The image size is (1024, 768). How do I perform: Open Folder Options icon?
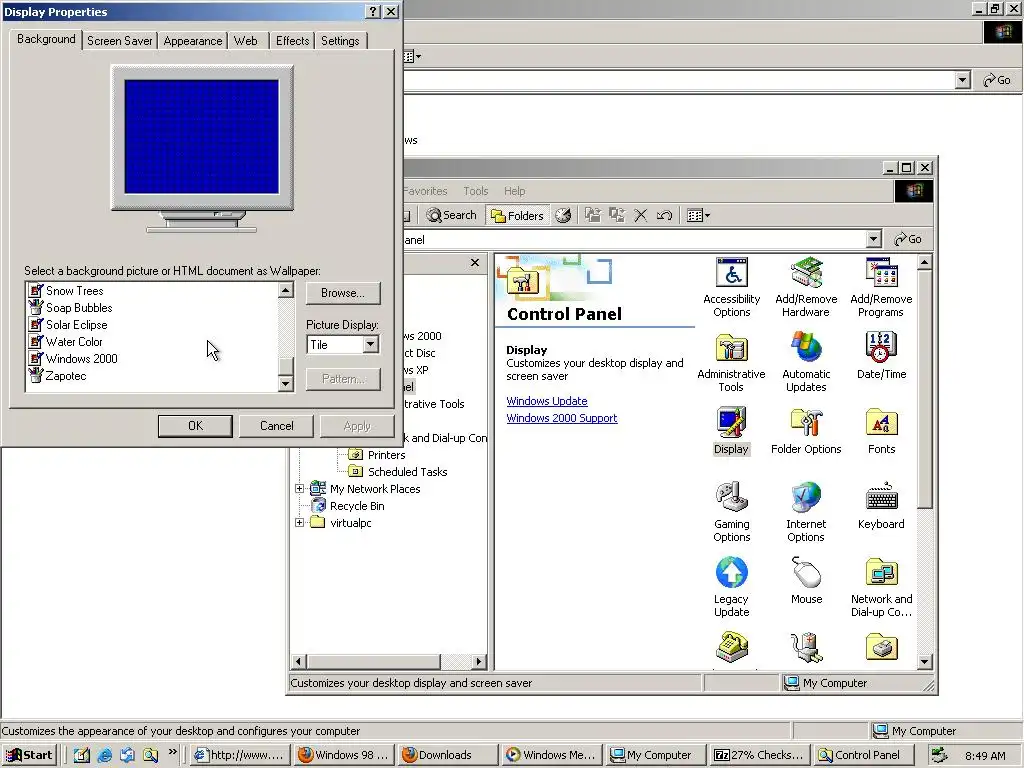[x=806, y=431]
